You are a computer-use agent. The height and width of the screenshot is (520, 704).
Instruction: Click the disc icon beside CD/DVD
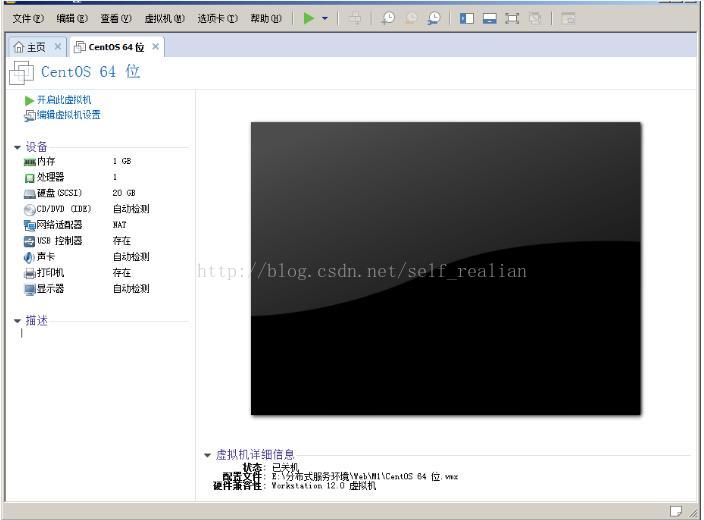tap(30, 210)
